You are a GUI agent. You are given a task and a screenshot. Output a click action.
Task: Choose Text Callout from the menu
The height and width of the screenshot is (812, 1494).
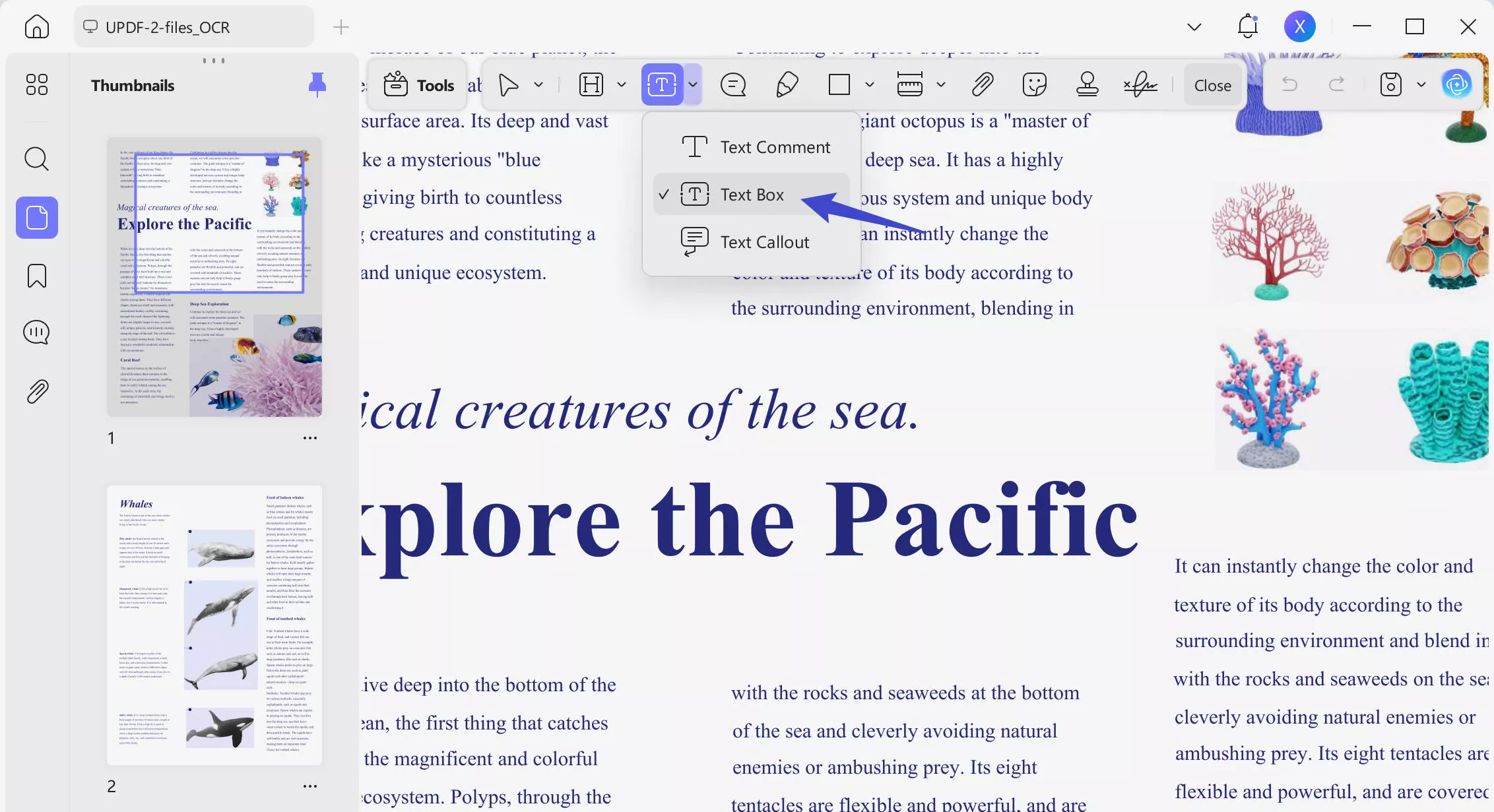(764, 242)
